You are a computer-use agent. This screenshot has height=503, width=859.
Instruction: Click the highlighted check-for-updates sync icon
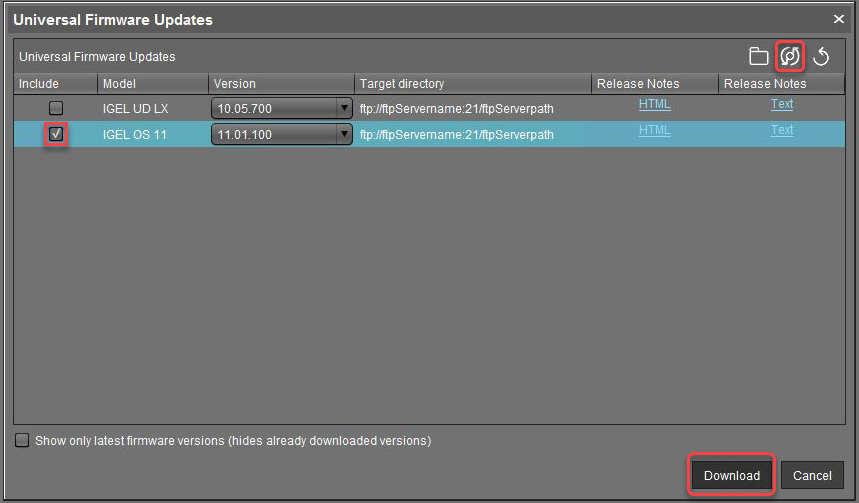pos(790,57)
